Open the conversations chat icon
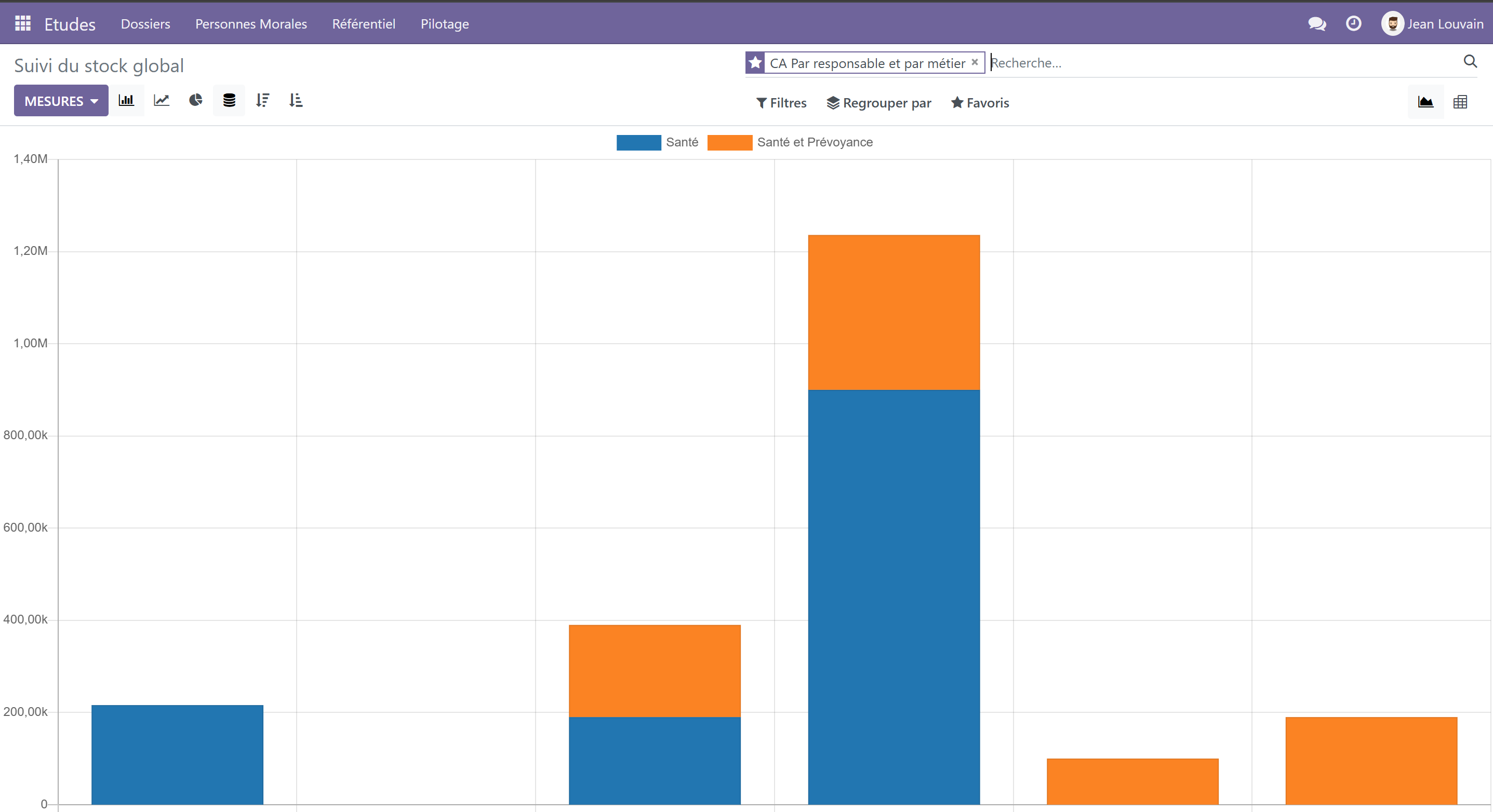Screen dimensions: 1493x812 point(1317,24)
